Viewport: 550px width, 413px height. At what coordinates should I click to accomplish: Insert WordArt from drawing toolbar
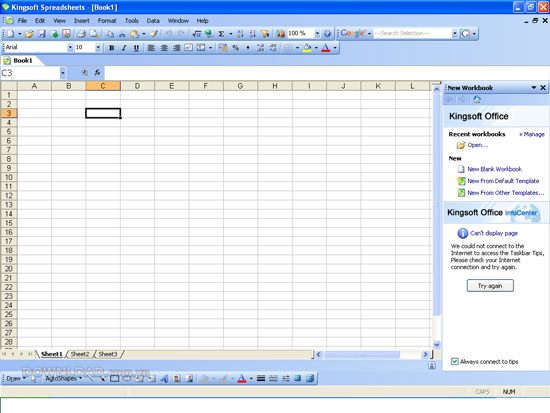[164, 378]
